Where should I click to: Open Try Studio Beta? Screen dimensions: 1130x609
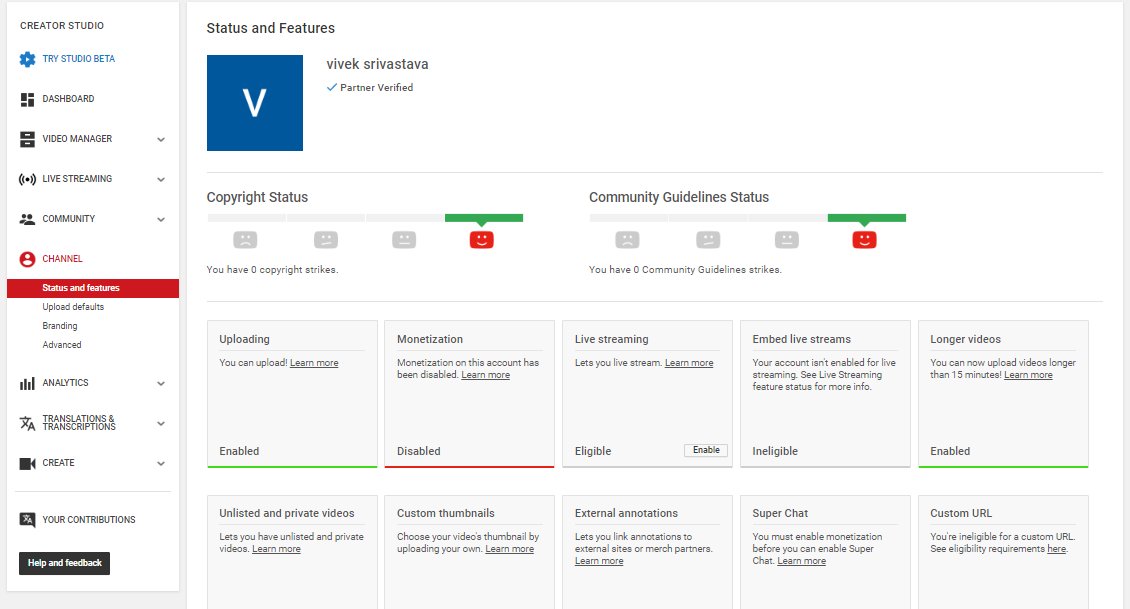point(79,59)
